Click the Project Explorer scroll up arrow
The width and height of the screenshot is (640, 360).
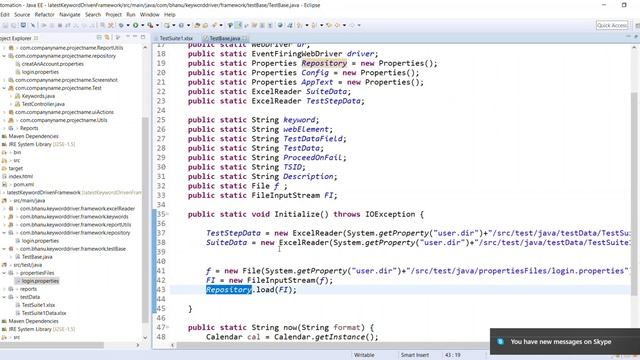145,48
